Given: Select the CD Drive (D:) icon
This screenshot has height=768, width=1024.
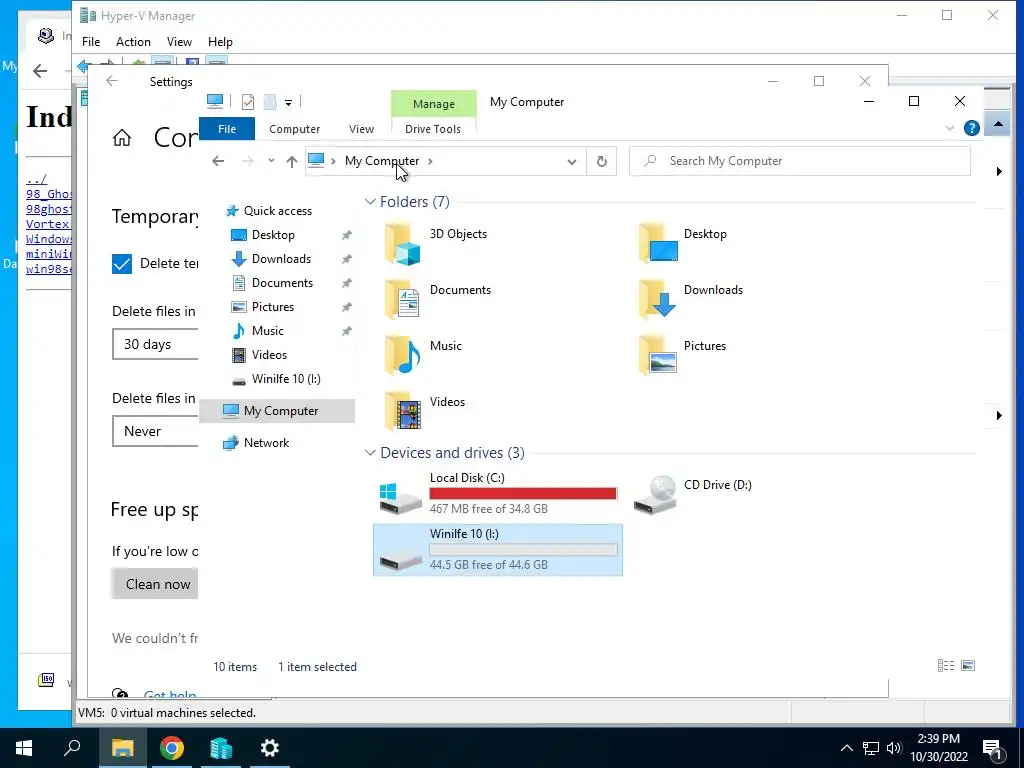Looking at the screenshot, I should (654, 494).
